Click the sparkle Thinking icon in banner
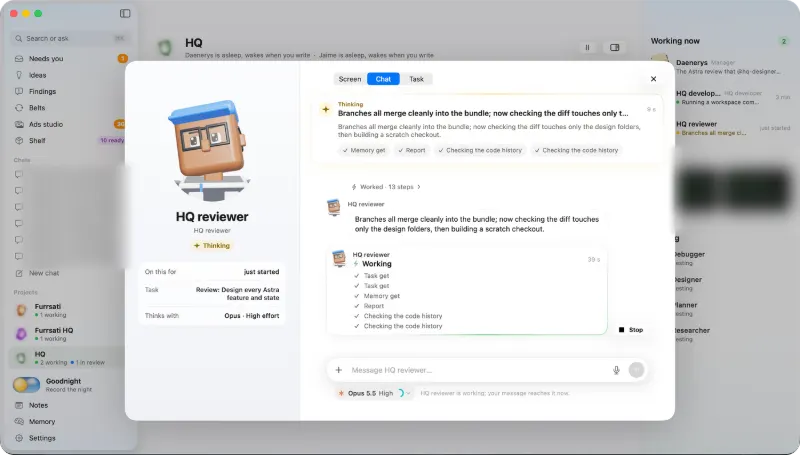Screen dimensions: 800x455 pyautogui.click(x=326, y=109)
